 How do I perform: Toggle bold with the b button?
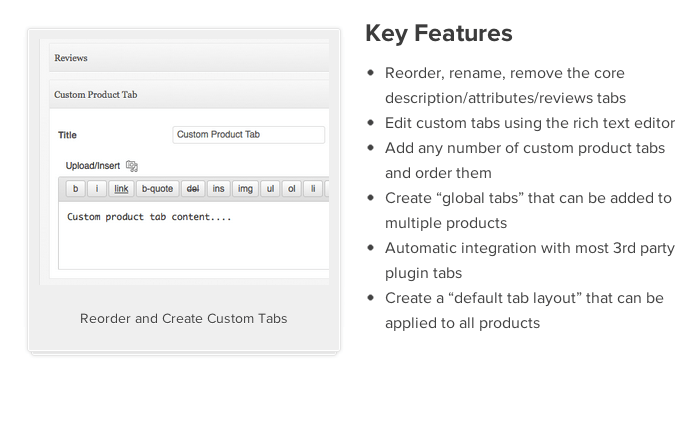(x=75, y=188)
